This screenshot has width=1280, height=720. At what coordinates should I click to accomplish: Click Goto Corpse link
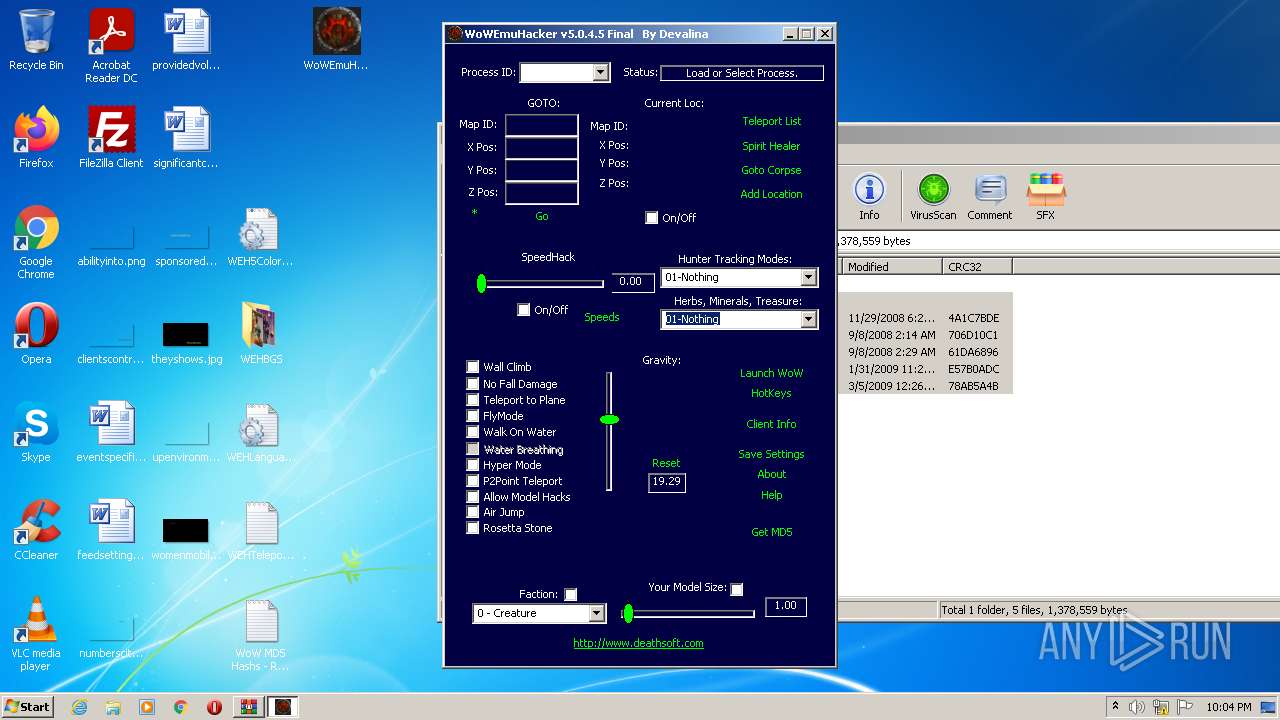pyautogui.click(x=771, y=170)
